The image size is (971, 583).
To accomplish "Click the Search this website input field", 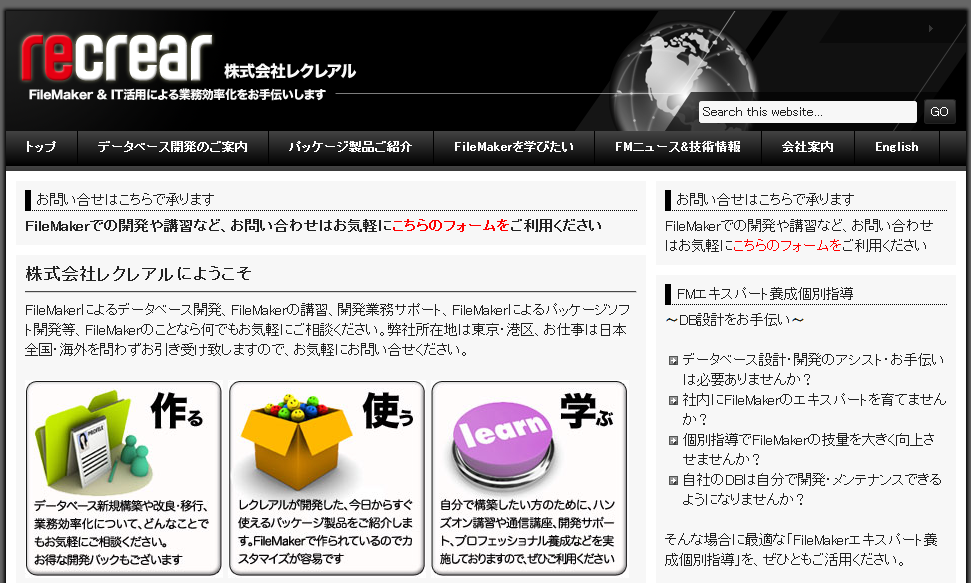I will (x=805, y=112).
